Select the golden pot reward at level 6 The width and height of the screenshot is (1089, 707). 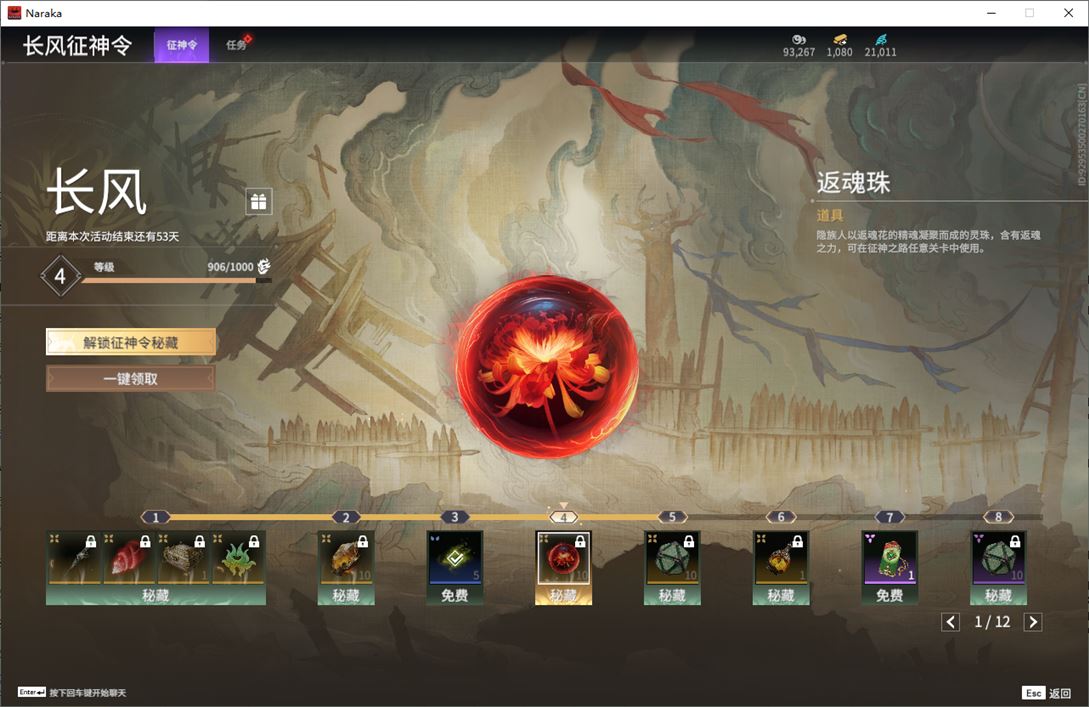[x=781, y=557]
